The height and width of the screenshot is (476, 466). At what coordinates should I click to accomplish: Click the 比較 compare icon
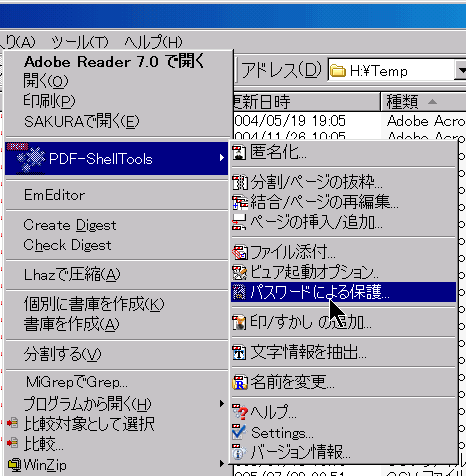coord(13,443)
